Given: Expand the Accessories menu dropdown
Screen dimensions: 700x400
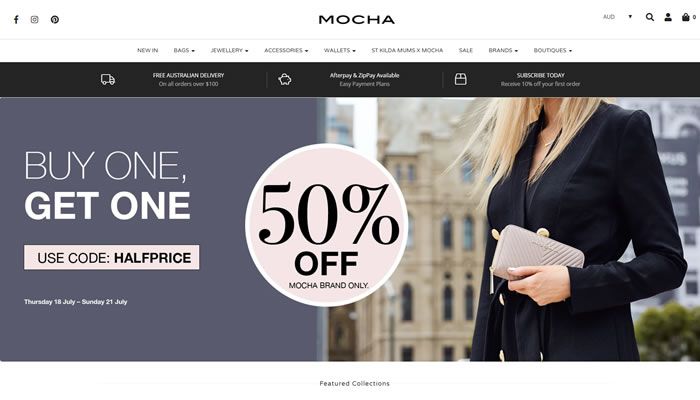Looking at the screenshot, I should click(286, 50).
